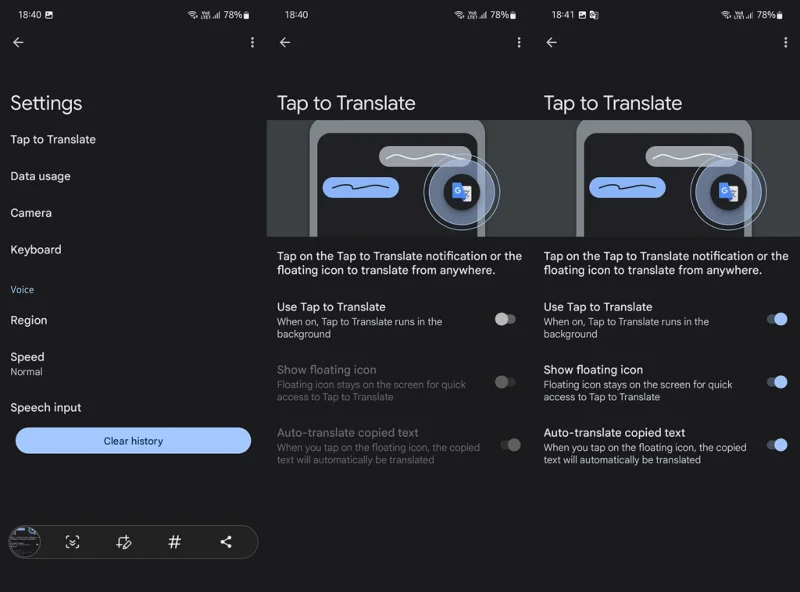This screenshot has width=800, height=592.
Task: Tap the scroll capture icon in screenshot toolbar
Action: point(72,541)
